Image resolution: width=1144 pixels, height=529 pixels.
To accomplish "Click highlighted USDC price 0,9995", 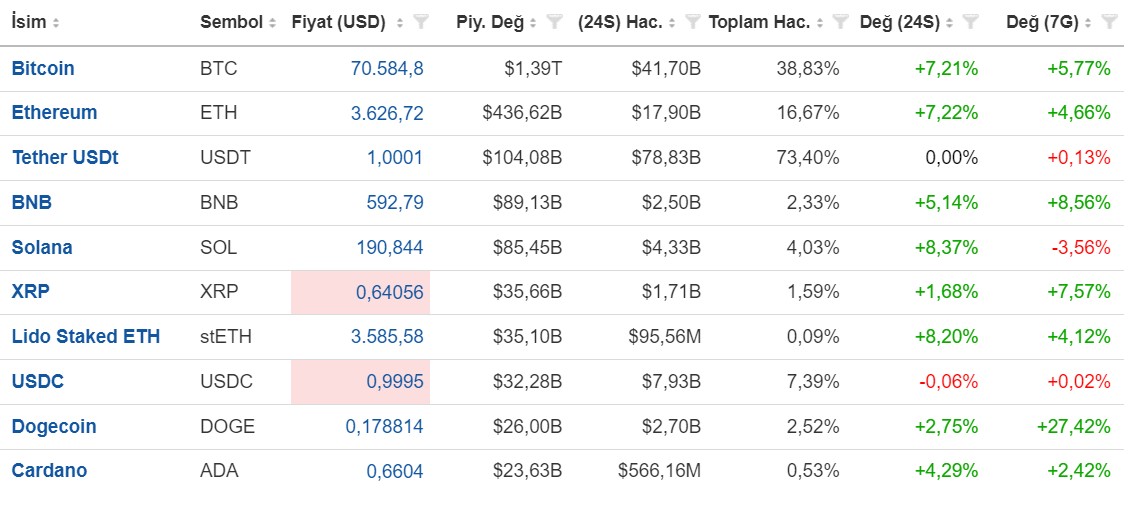I will click(395, 382).
